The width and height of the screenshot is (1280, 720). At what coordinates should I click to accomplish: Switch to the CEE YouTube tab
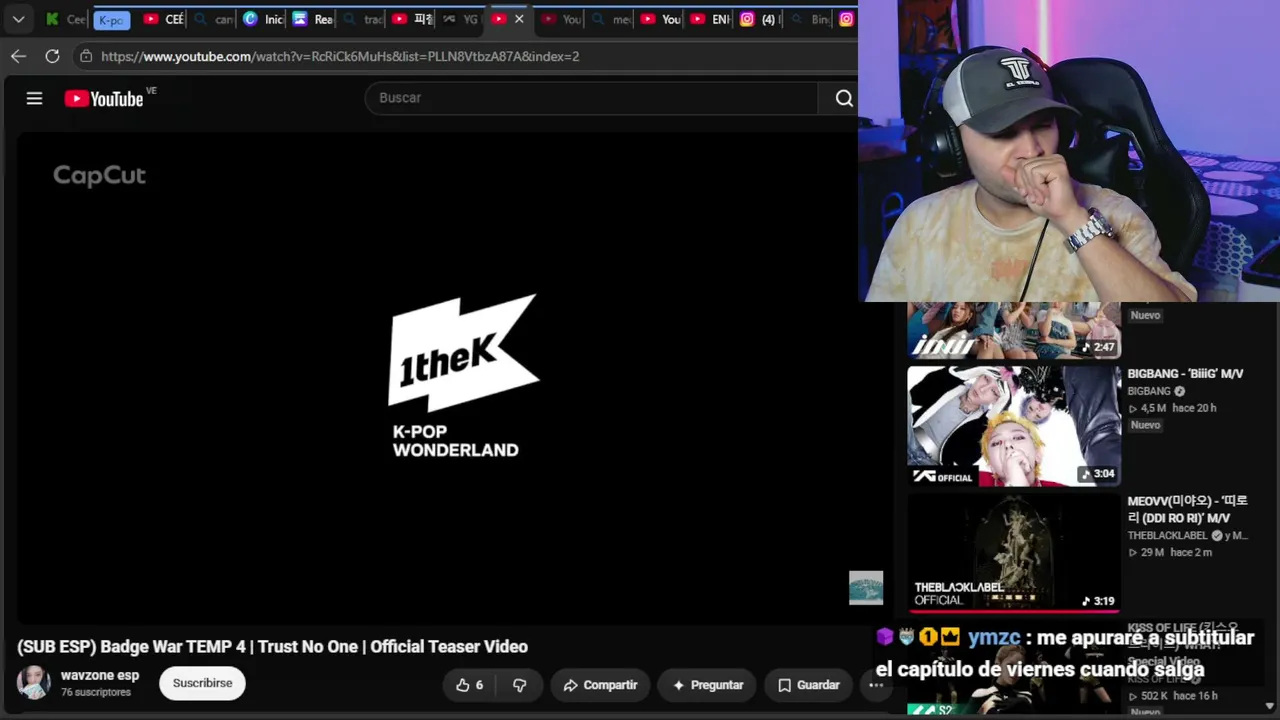164,19
